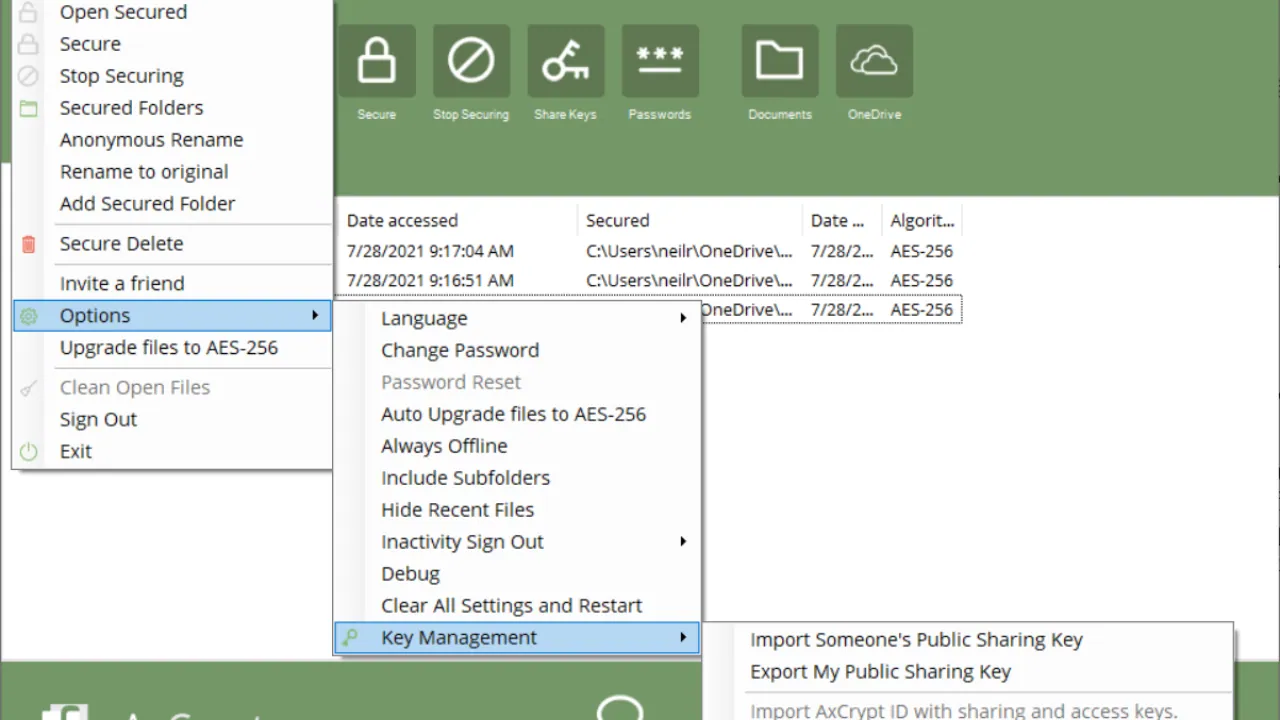Open the Passwords toolbar icon
Viewport: 1280px width, 720px height.
coord(660,61)
